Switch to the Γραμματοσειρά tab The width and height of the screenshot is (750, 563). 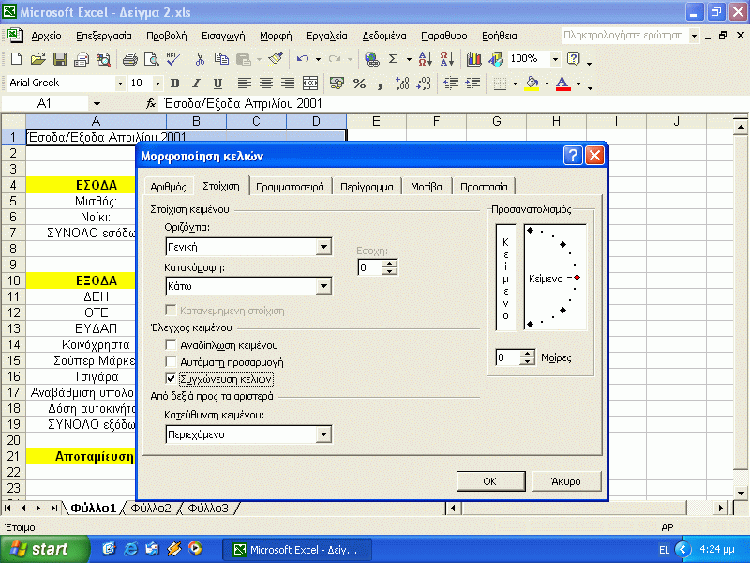(x=290, y=187)
